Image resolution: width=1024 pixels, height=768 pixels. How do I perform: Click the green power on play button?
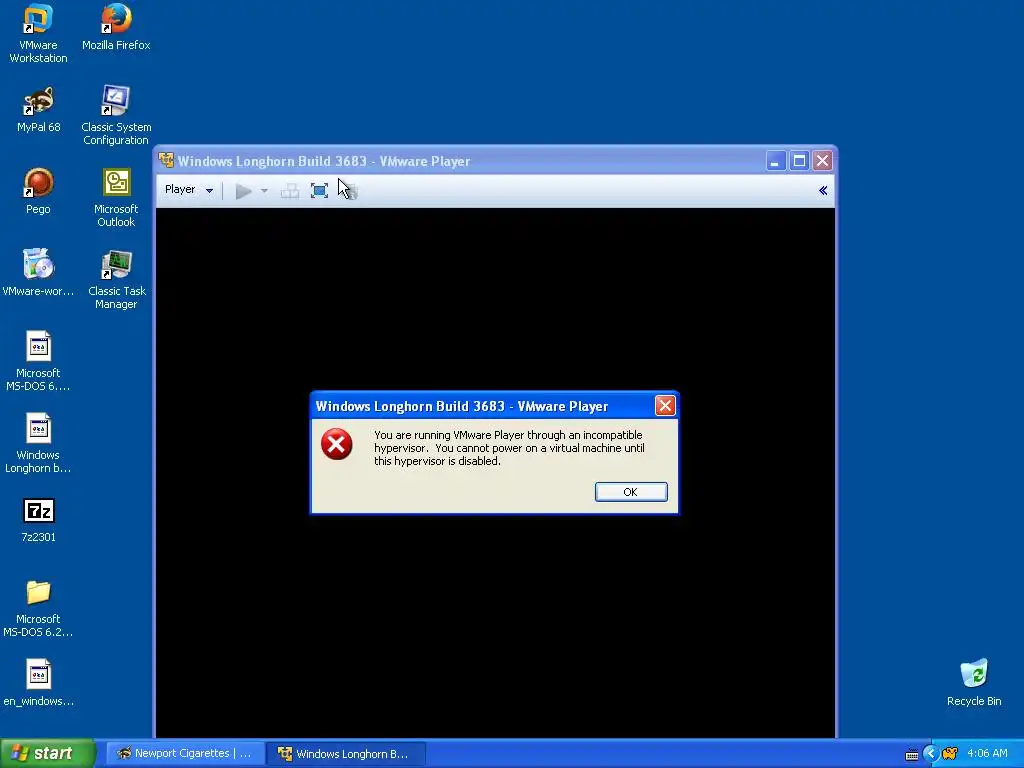(243, 191)
